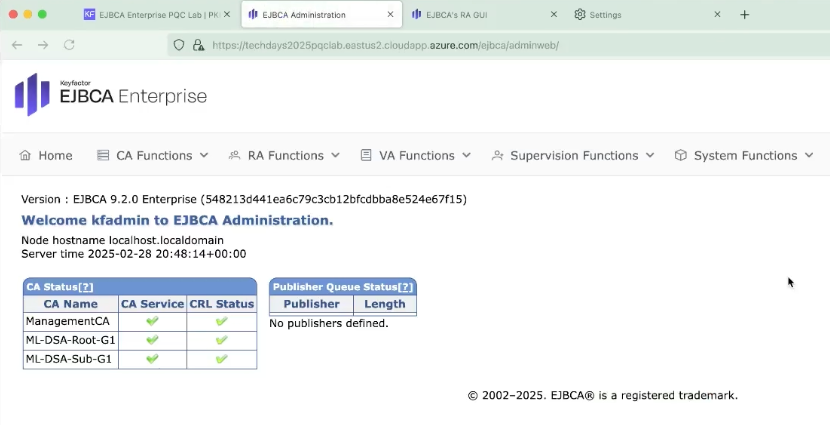Open the CA Status help link
Image resolution: width=830 pixels, height=425 pixels.
(x=85, y=287)
